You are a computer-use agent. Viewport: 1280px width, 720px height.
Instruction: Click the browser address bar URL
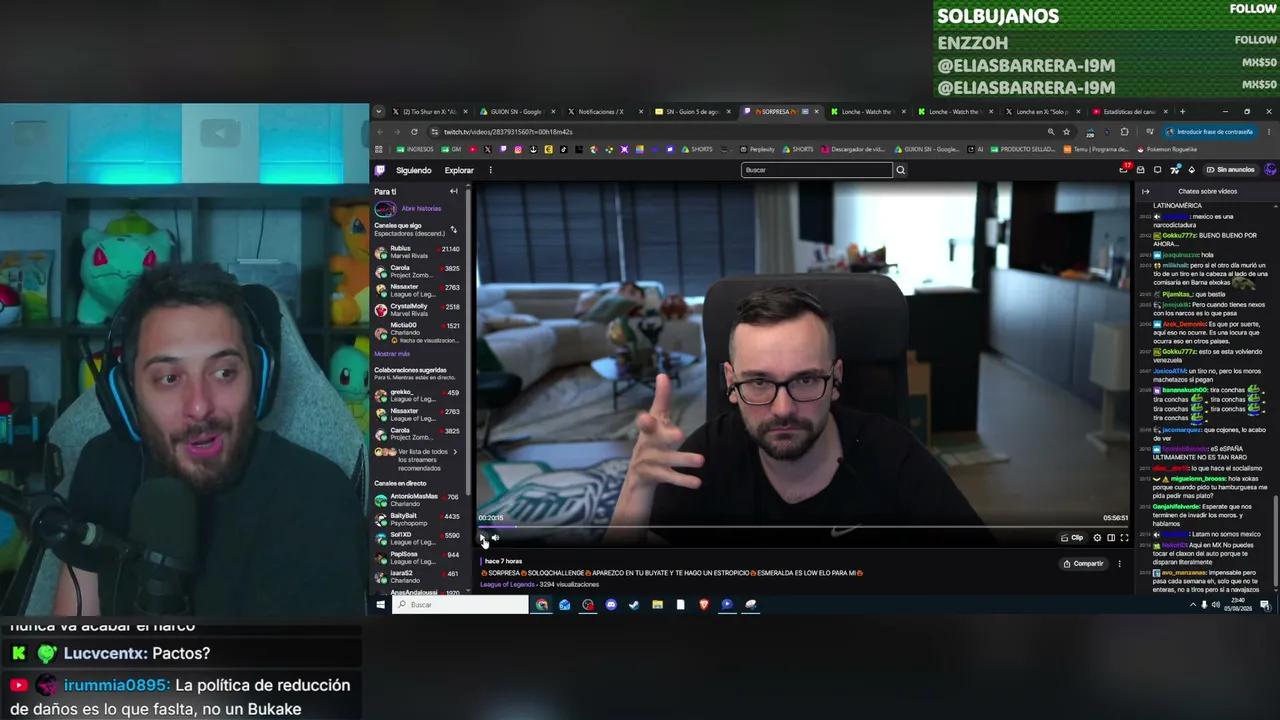508,132
